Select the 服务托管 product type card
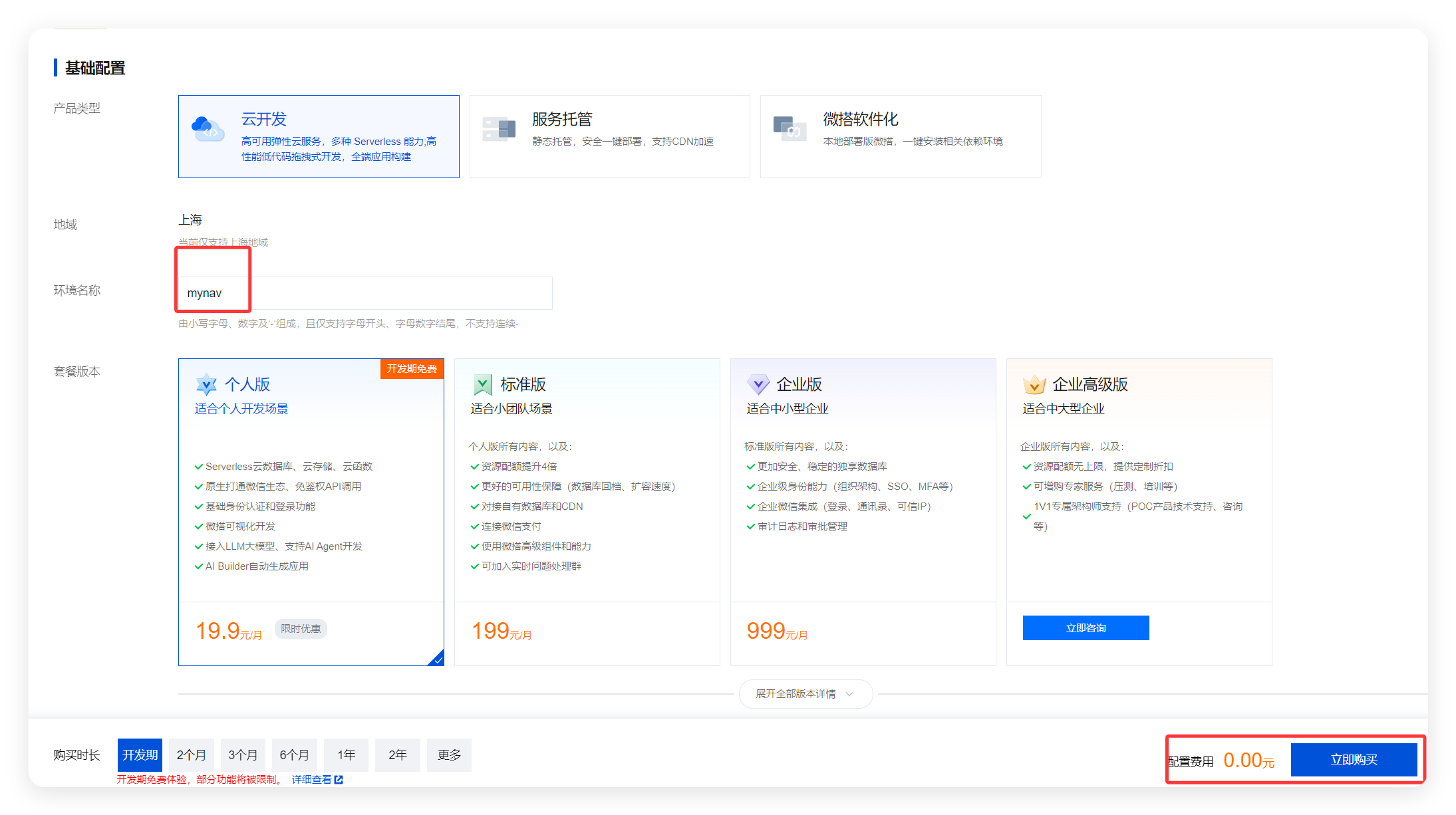1456x815 pixels. (609, 136)
